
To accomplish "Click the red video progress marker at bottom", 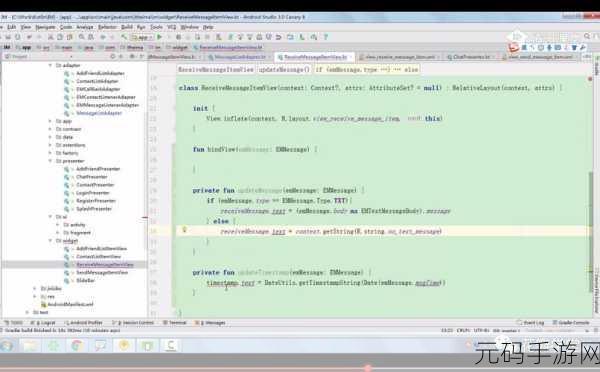I will pos(367,368).
